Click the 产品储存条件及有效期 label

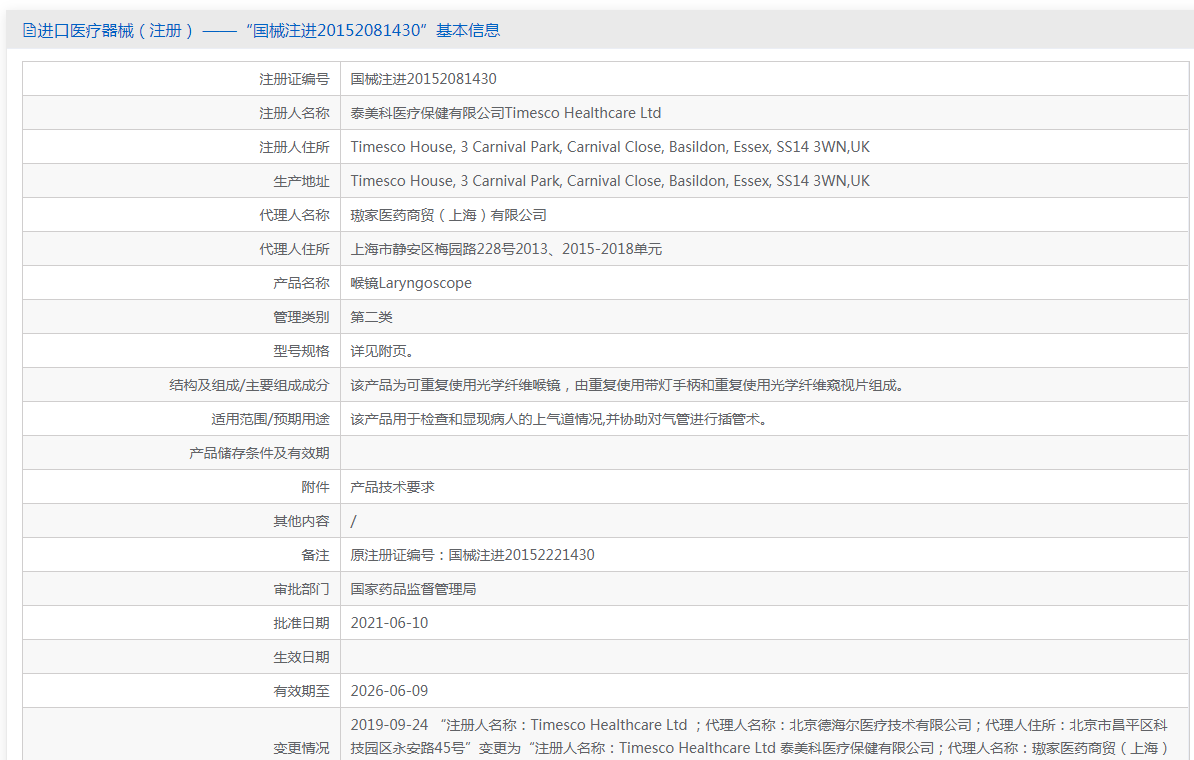[x=259, y=453]
